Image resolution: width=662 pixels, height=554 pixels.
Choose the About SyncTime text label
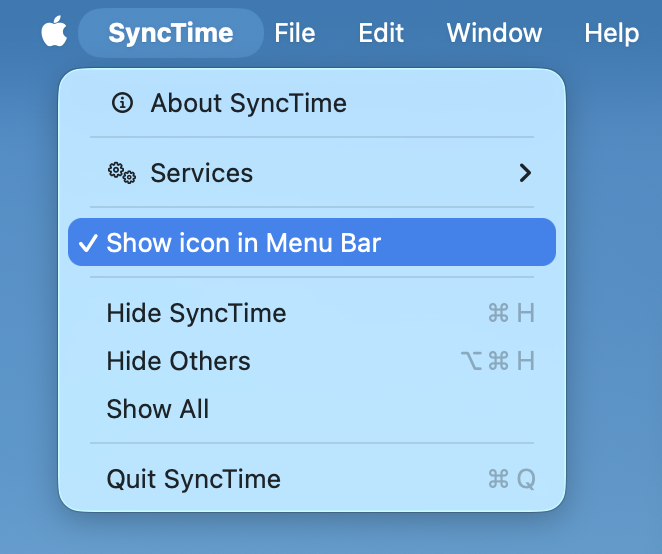[x=248, y=103]
